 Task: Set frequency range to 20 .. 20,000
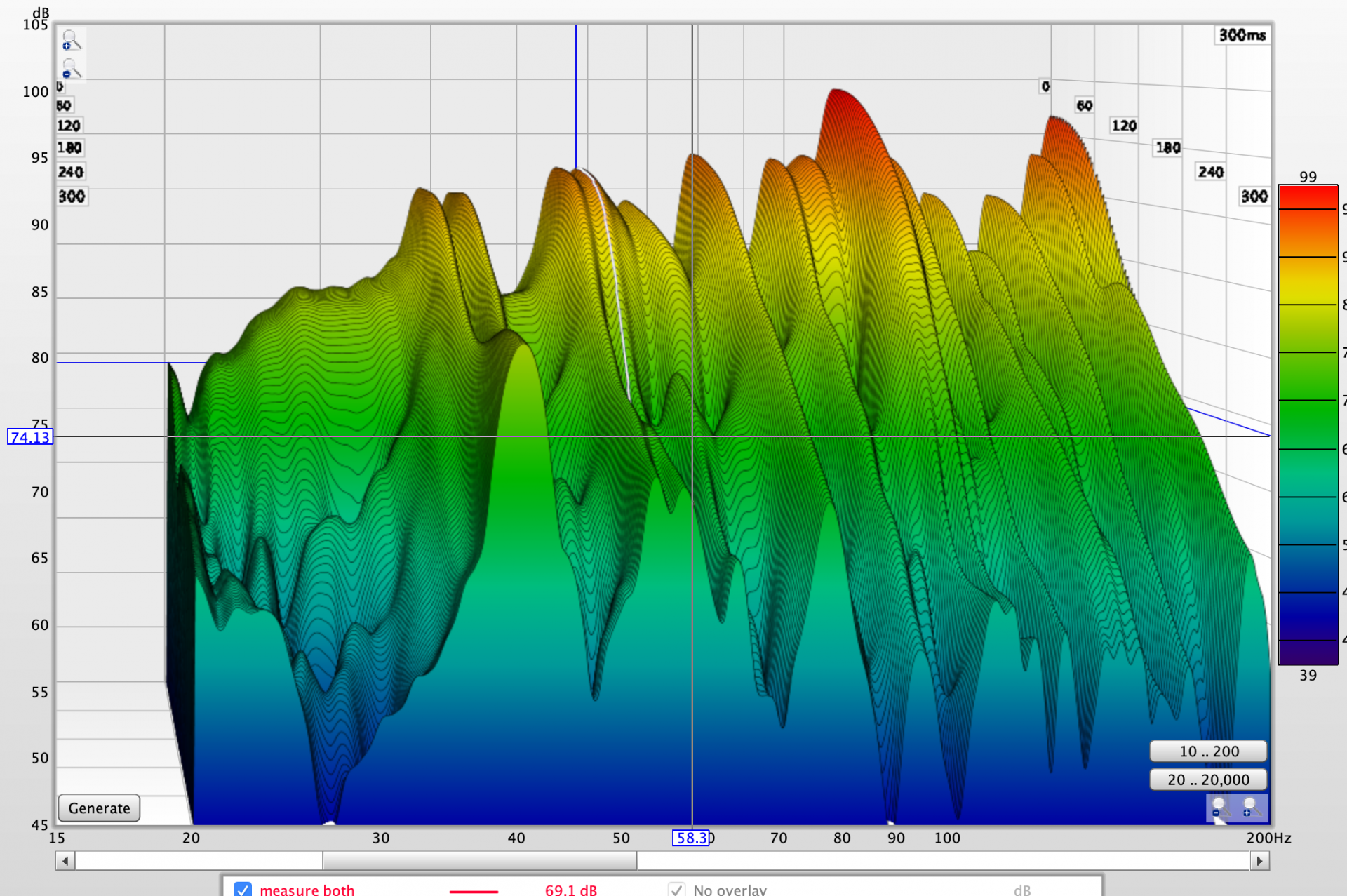(1208, 780)
